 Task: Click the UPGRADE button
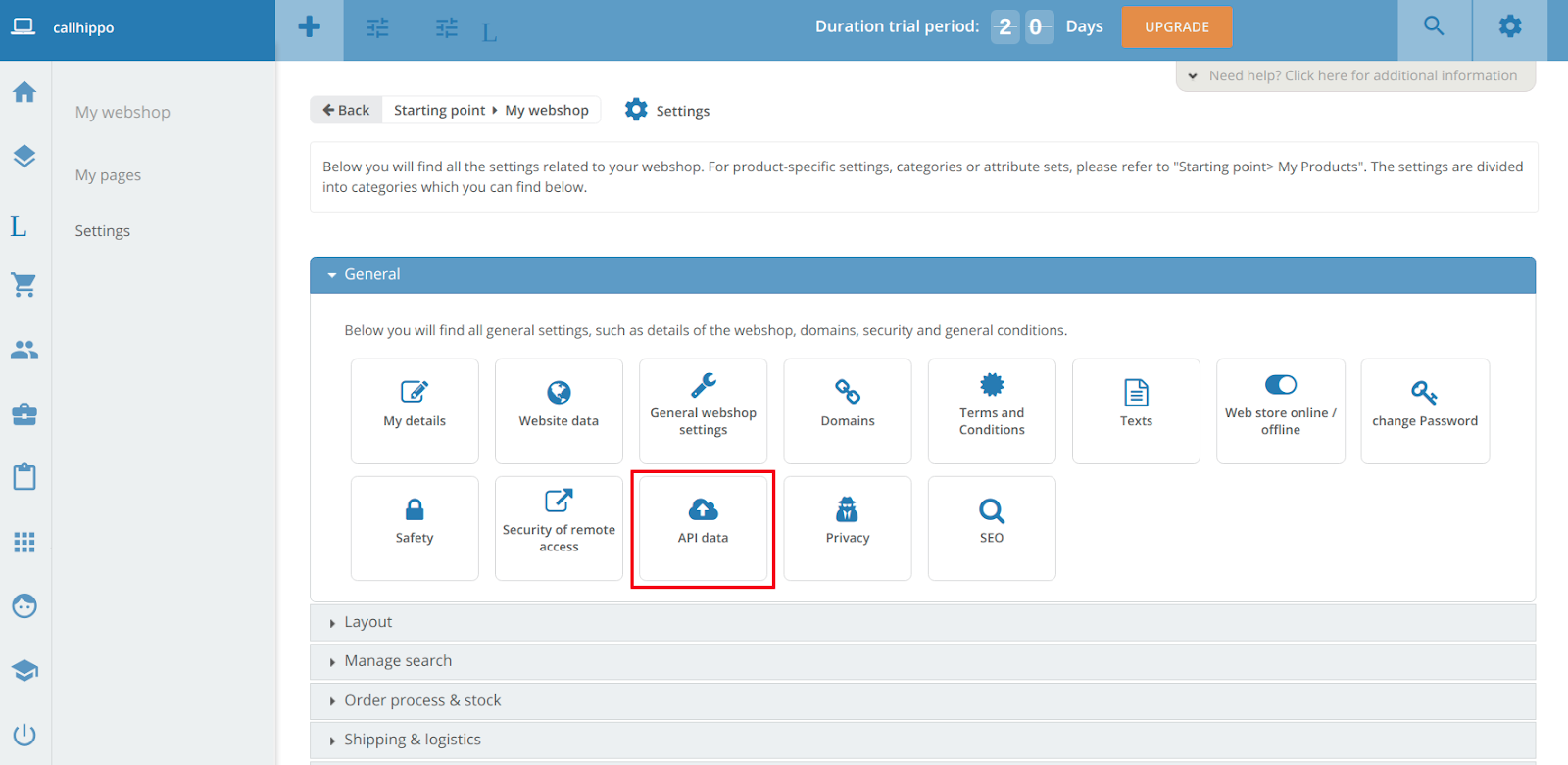1177,27
